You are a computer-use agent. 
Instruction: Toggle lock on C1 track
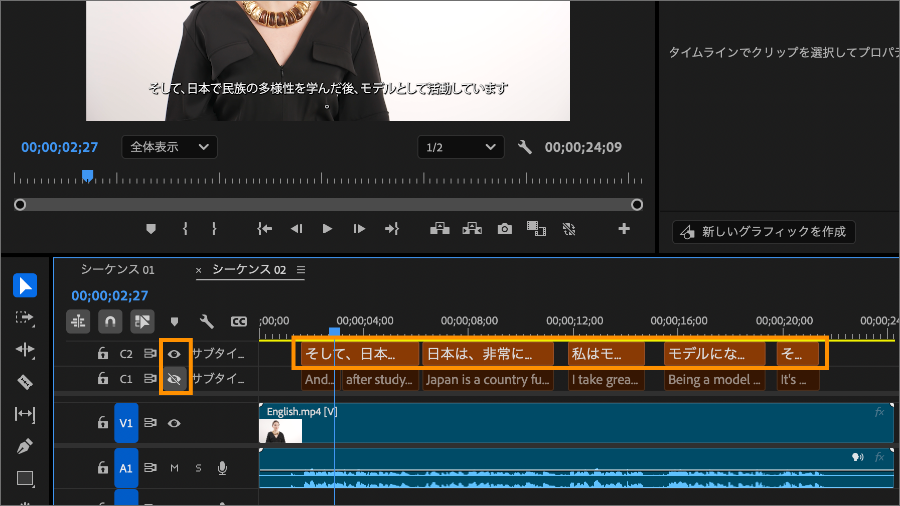103,378
